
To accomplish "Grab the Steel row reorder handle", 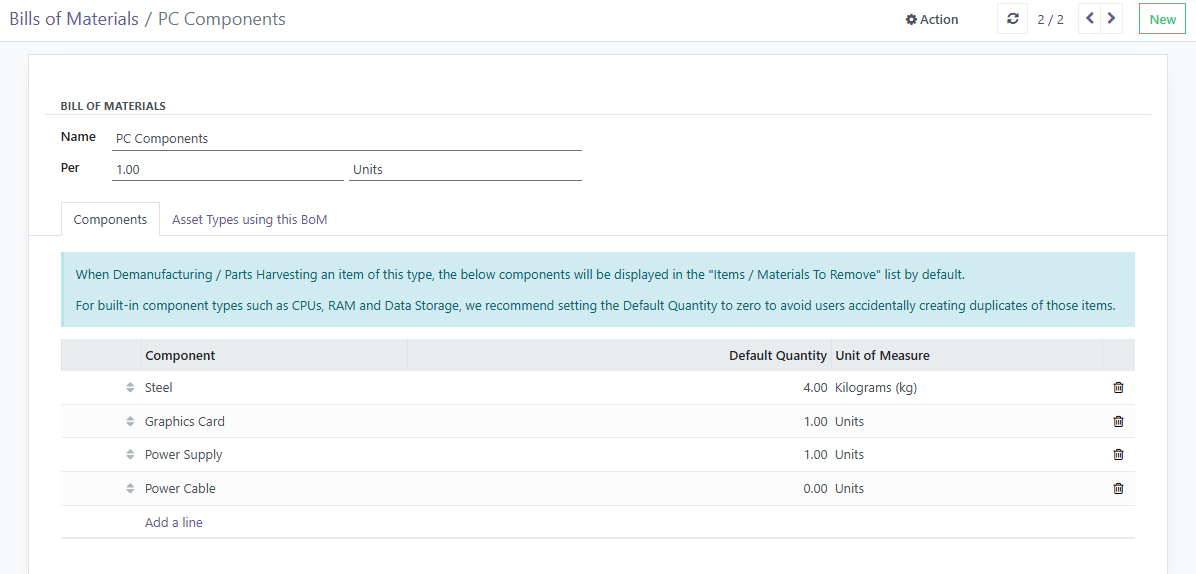I will coord(130,388).
